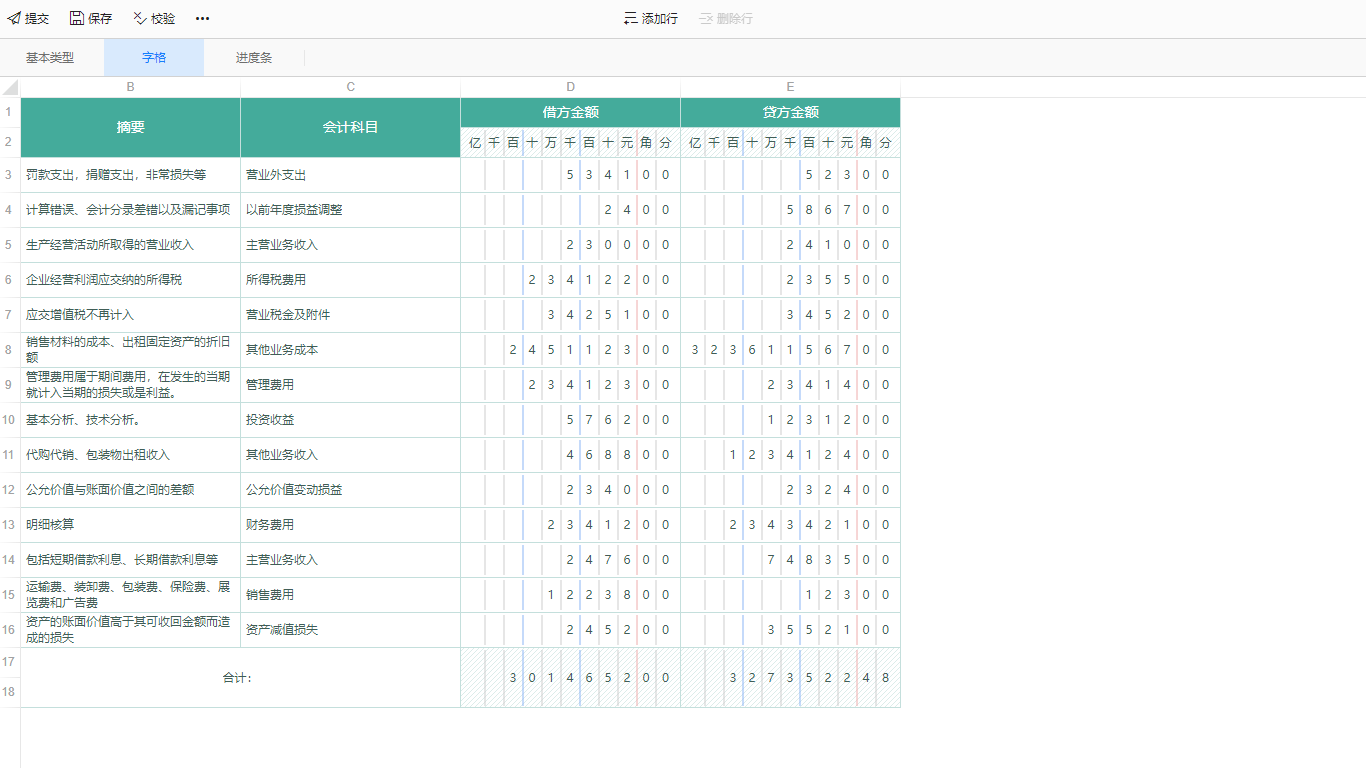The width and height of the screenshot is (1366, 768).
Task: Open the more options ellipsis menu
Action: click(x=203, y=19)
